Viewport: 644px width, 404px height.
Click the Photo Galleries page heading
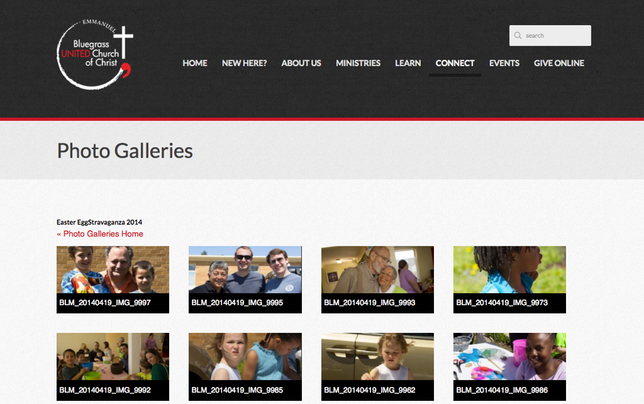(x=125, y=151)
